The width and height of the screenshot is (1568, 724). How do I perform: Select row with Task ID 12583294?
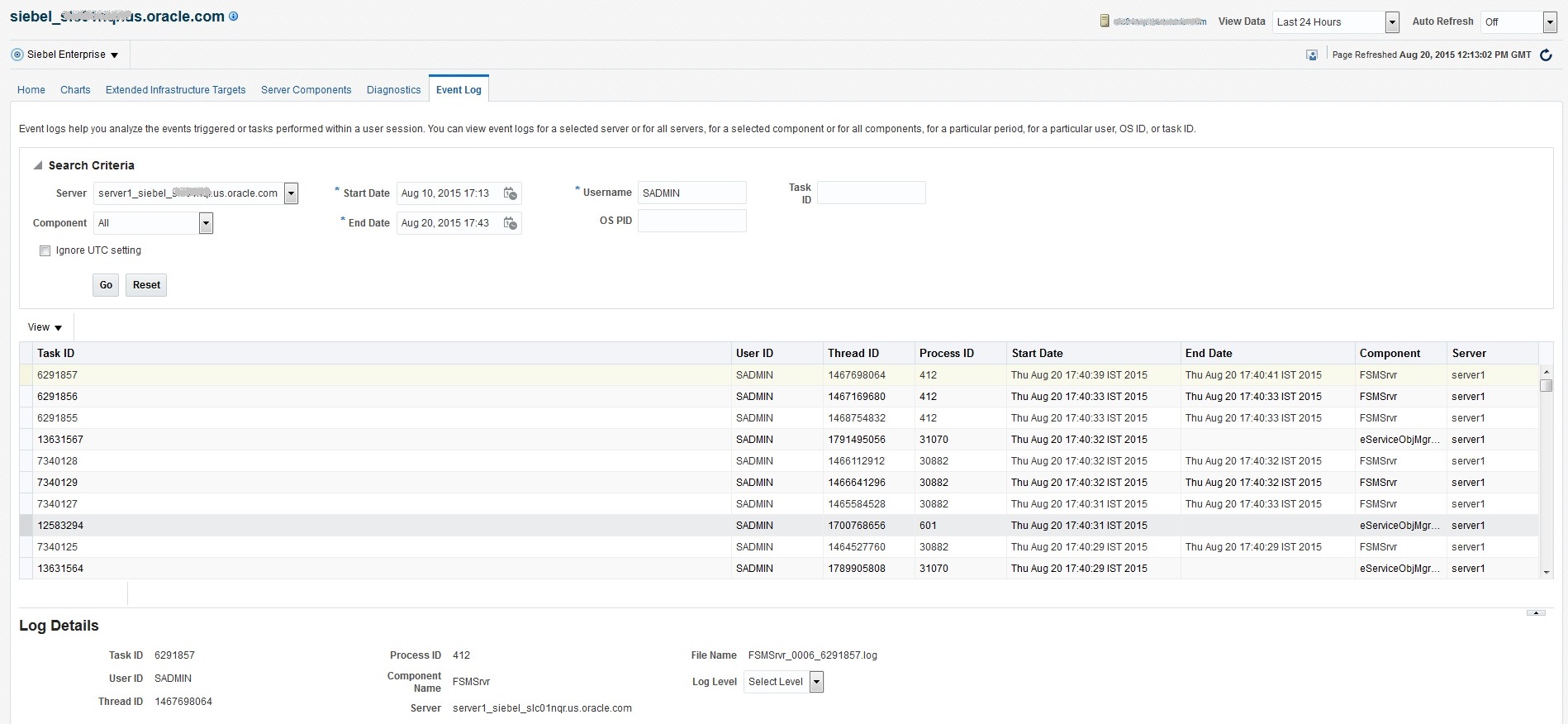(x=779, y=526)
